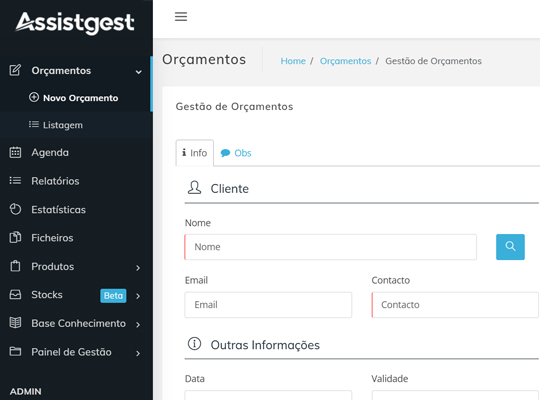Image resolution: width=540 pixels, height=400 pixels.
Task: Click the Stocks inbox icon
Action: [x=15, y=295]
